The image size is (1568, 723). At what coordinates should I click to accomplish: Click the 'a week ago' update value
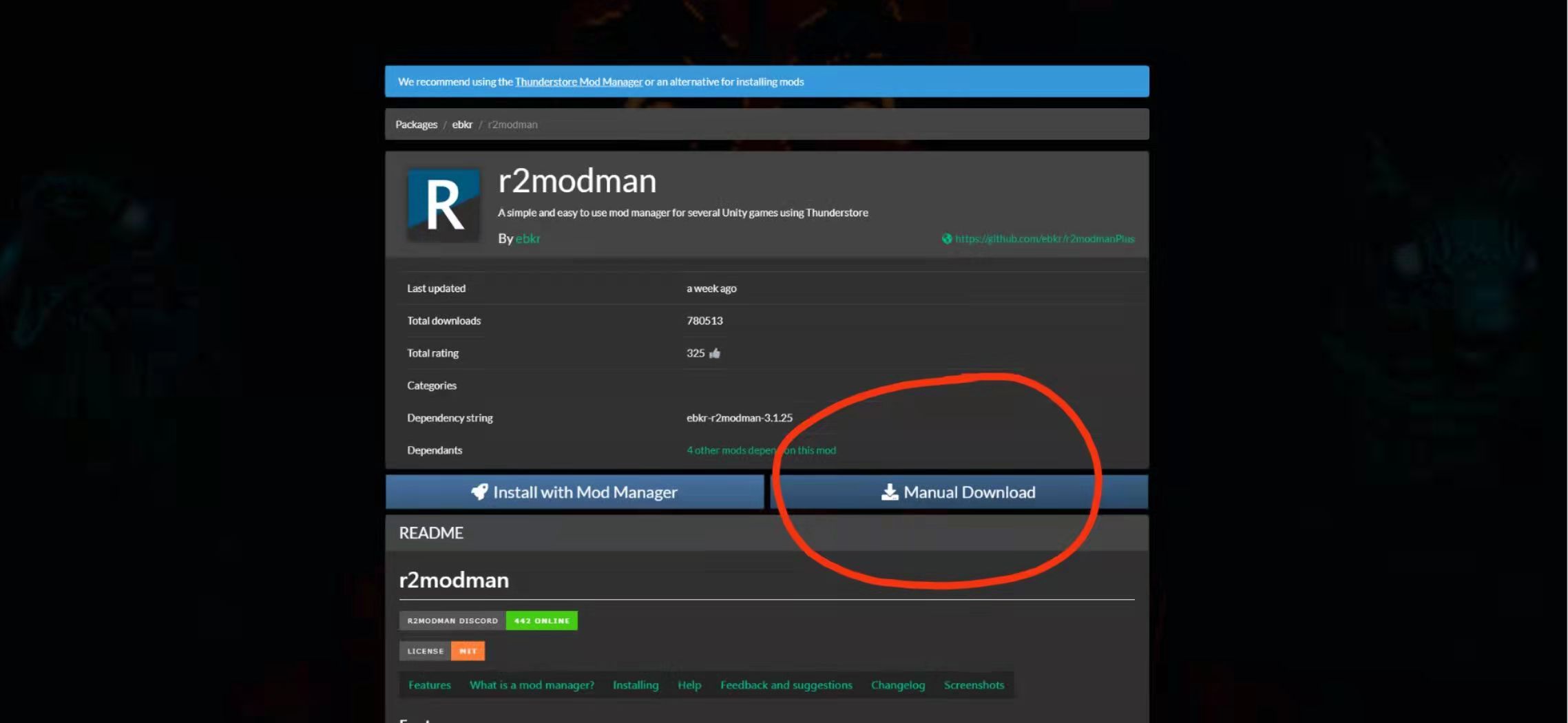pos(711,289)
